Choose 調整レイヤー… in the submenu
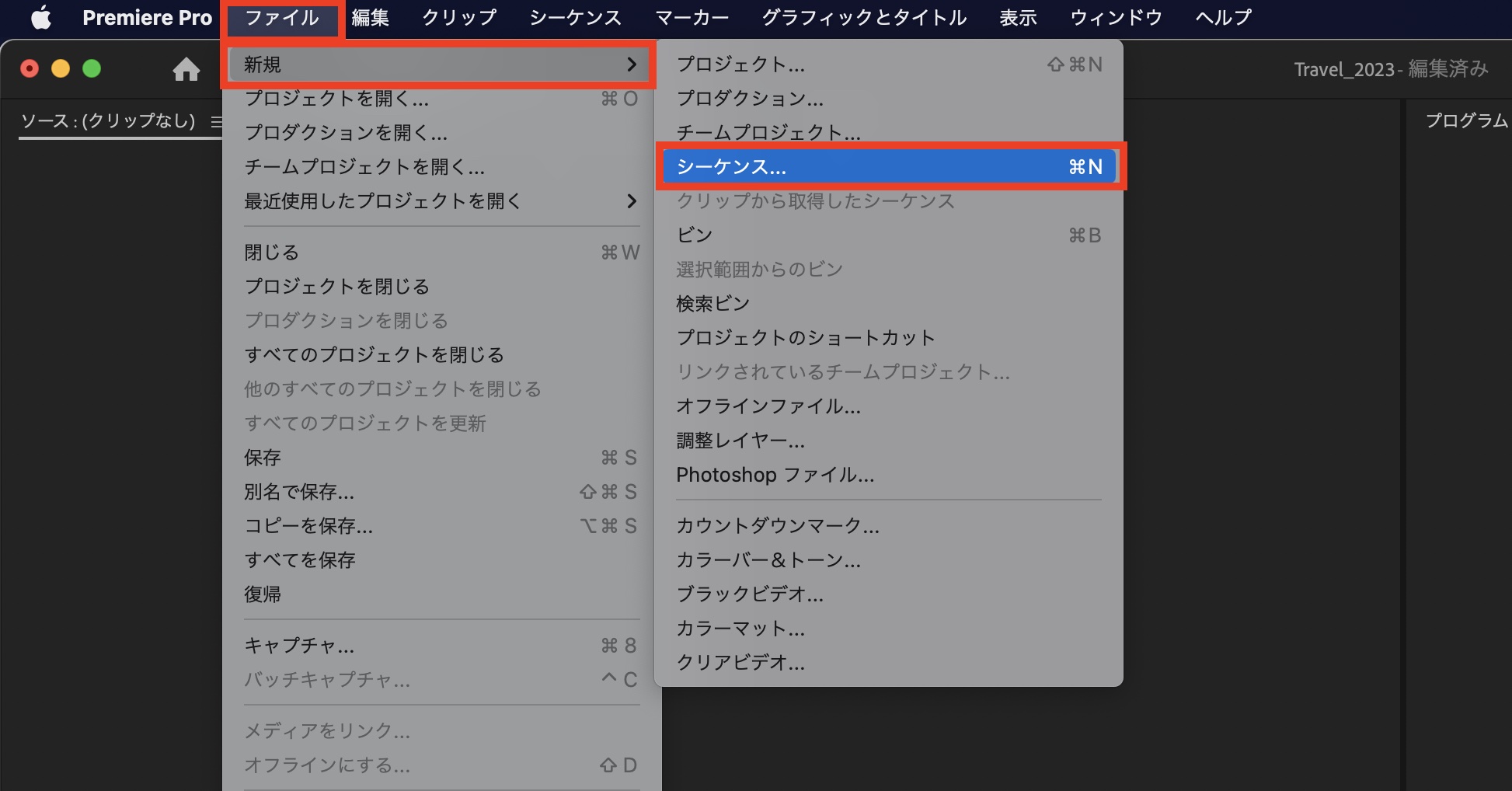The image size is (1512, 791). click(x=889, y=441)
